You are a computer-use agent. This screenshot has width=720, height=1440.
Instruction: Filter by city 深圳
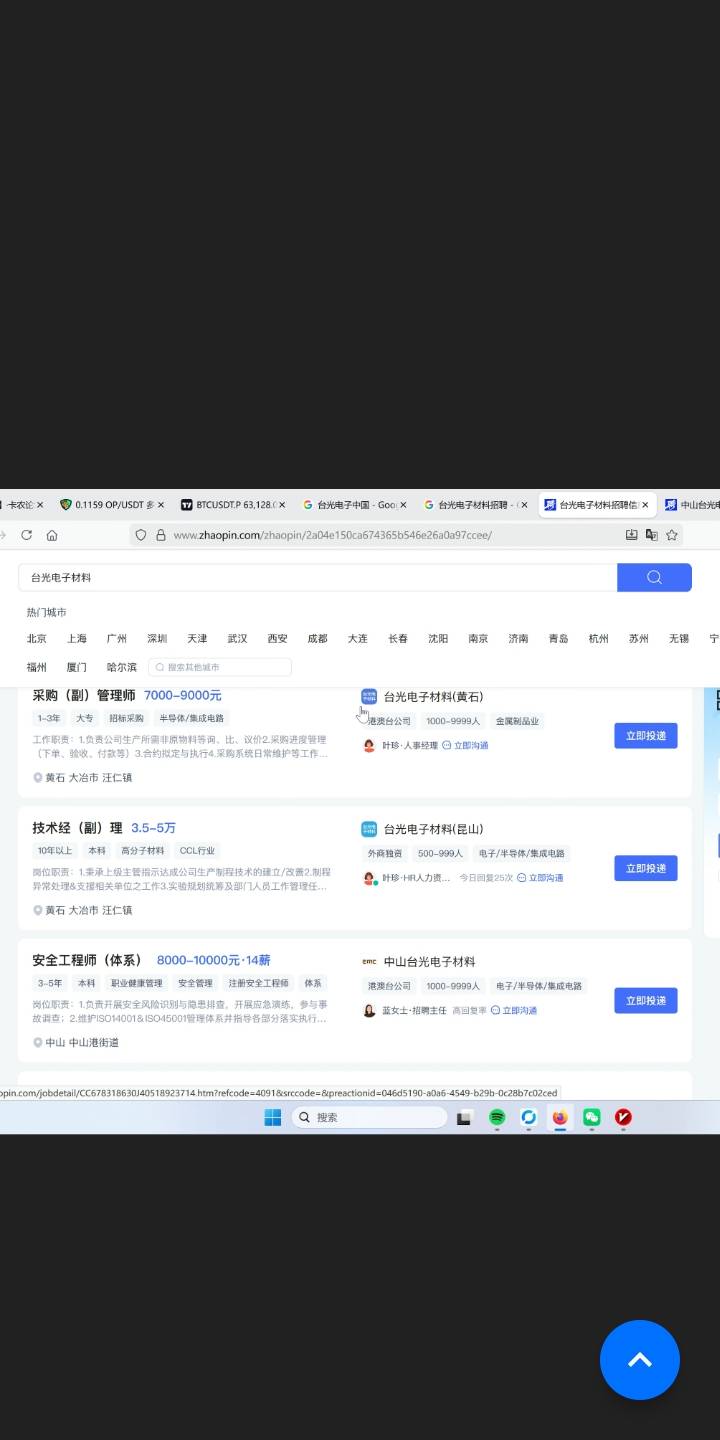157,638
